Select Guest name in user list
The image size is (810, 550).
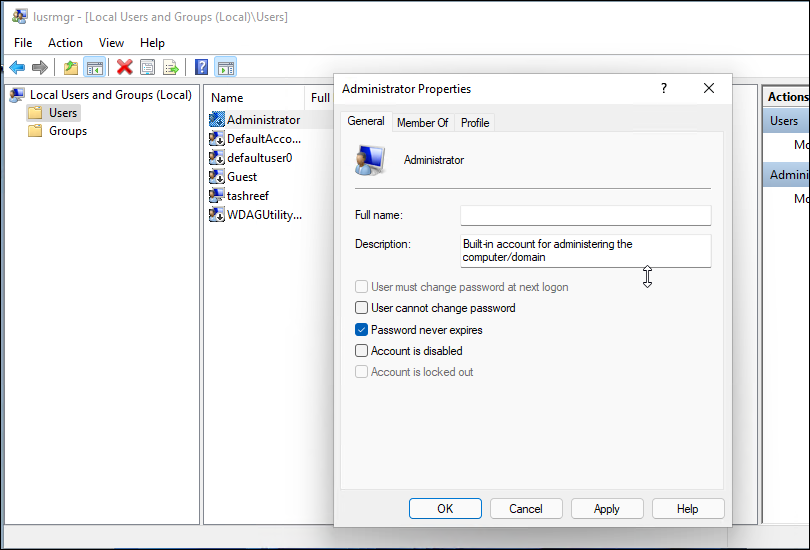[x=242, y=177]
